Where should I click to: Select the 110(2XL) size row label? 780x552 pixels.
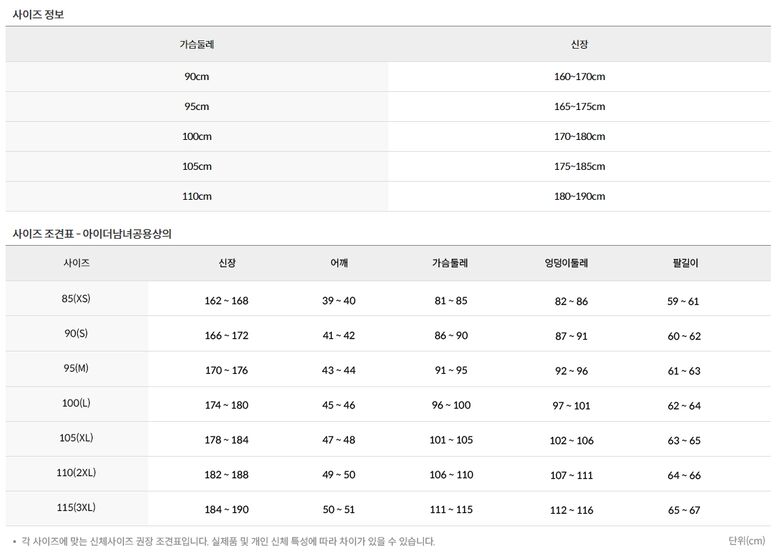pos(77,472)
